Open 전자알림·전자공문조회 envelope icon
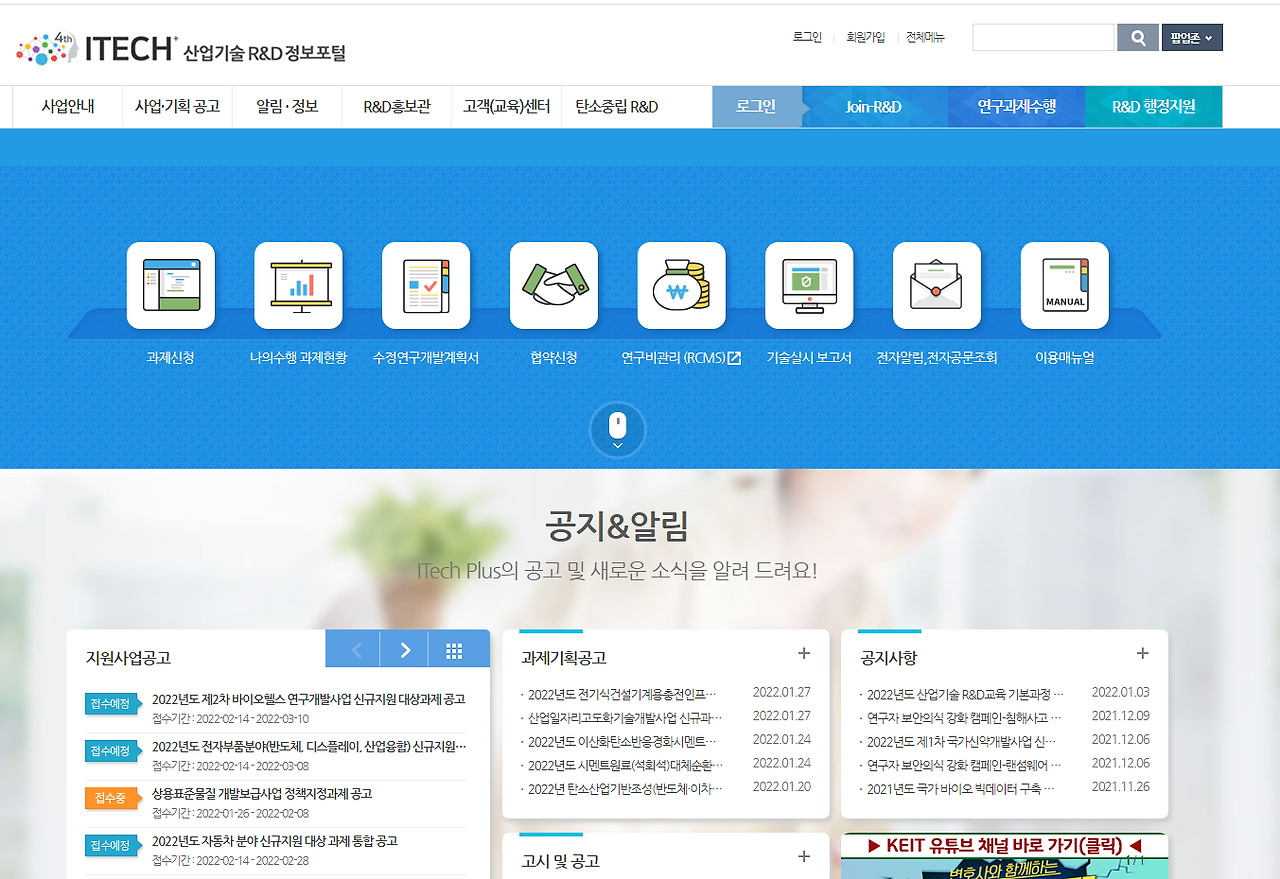 tap(937, 285)
